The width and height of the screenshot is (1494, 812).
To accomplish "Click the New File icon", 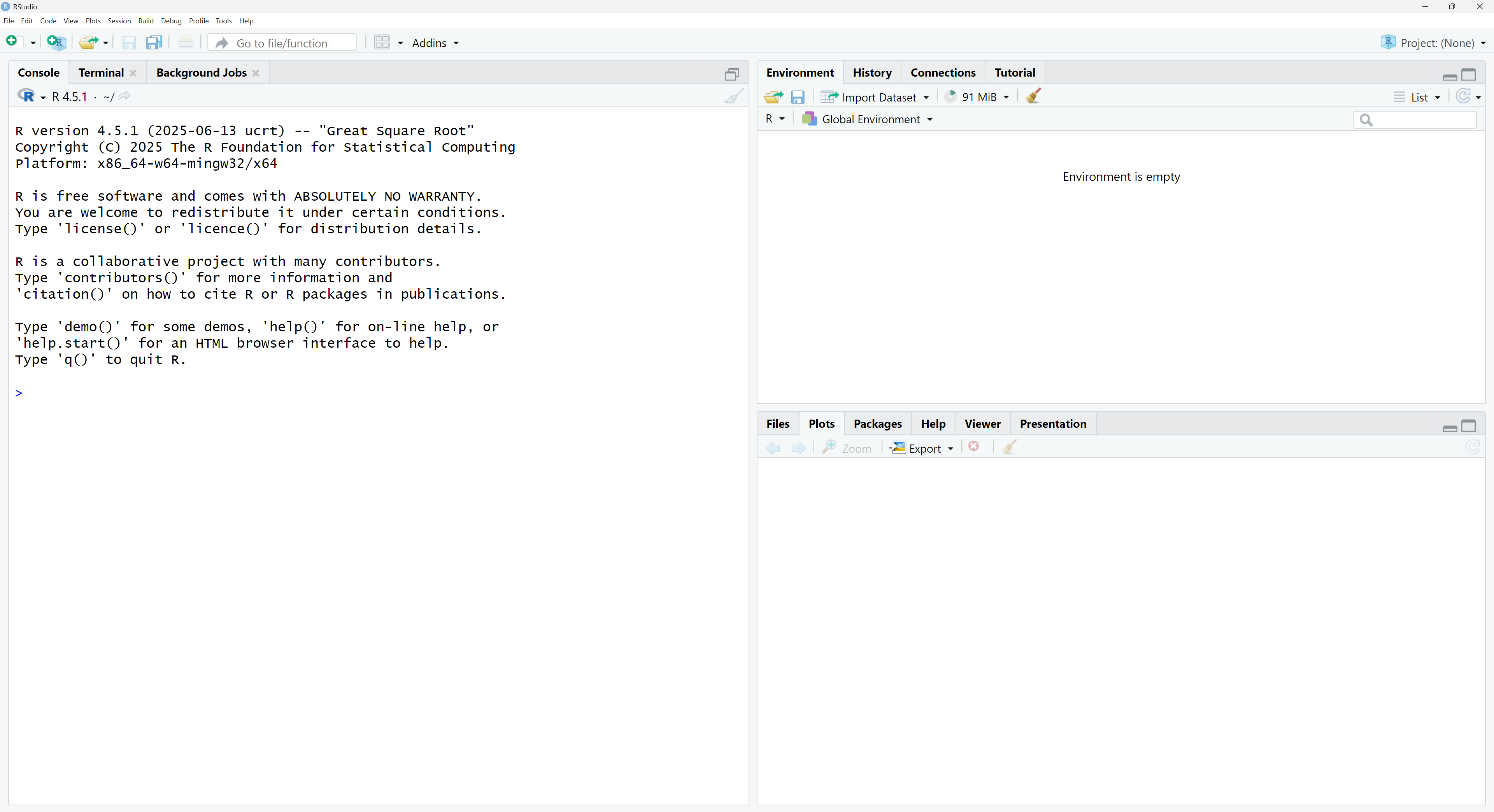I will (12, 42).
